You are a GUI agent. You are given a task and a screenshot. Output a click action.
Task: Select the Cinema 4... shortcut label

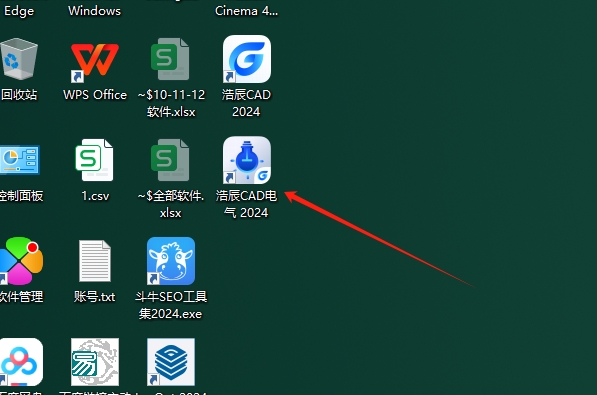[x=246, y=11]
